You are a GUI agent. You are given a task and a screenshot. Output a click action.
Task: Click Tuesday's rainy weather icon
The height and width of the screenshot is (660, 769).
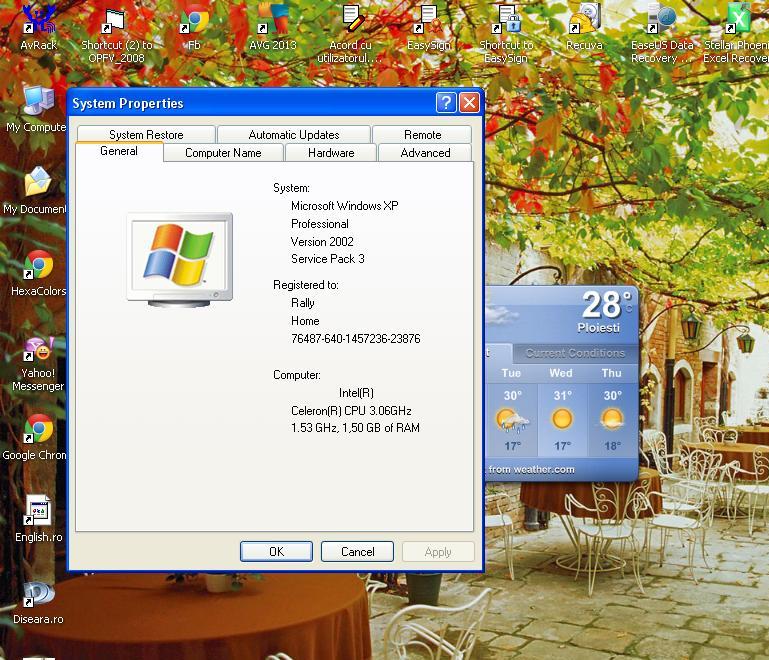[513, 420]
